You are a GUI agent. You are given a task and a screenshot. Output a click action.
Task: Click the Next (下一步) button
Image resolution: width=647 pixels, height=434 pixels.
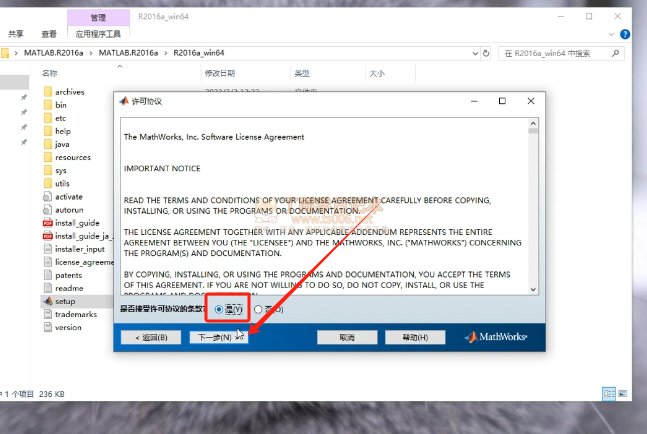[x=218, y=337]
